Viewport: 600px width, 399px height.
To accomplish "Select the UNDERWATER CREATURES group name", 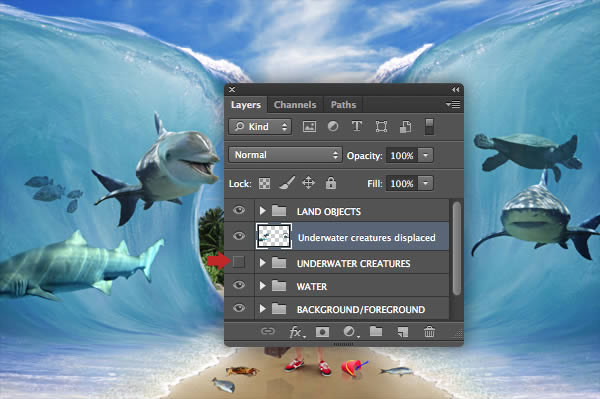I will 353,264.
